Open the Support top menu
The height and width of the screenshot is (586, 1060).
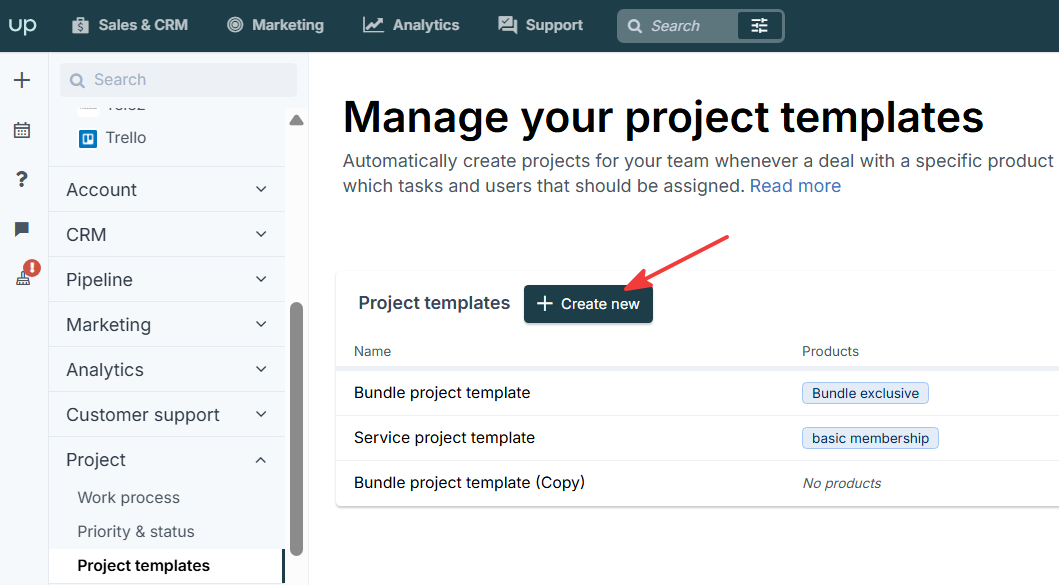click(x=540, y=26)
